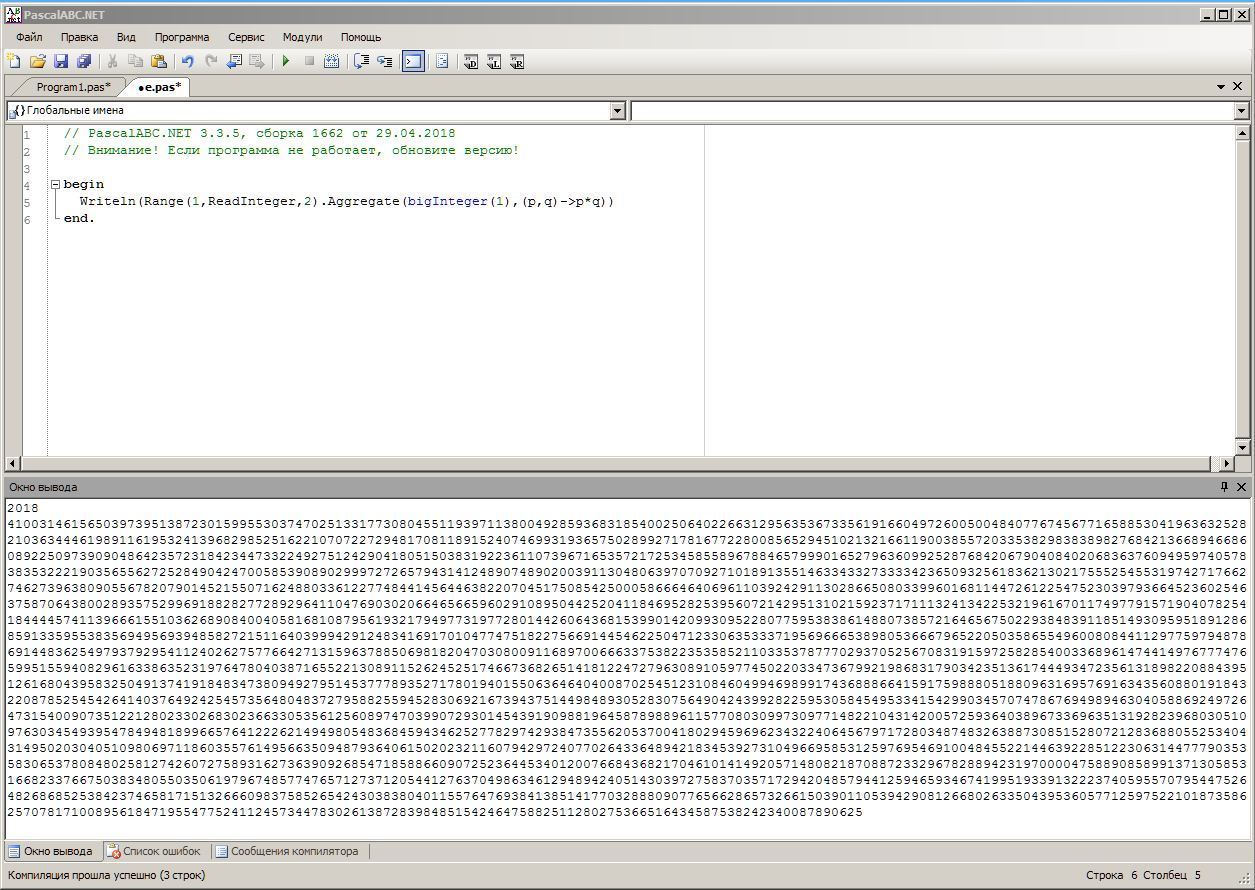Click the Строка 6 Столбец 5 indicator
This screenshot has height=890, width=1255.
click(x=1144, y=875)
